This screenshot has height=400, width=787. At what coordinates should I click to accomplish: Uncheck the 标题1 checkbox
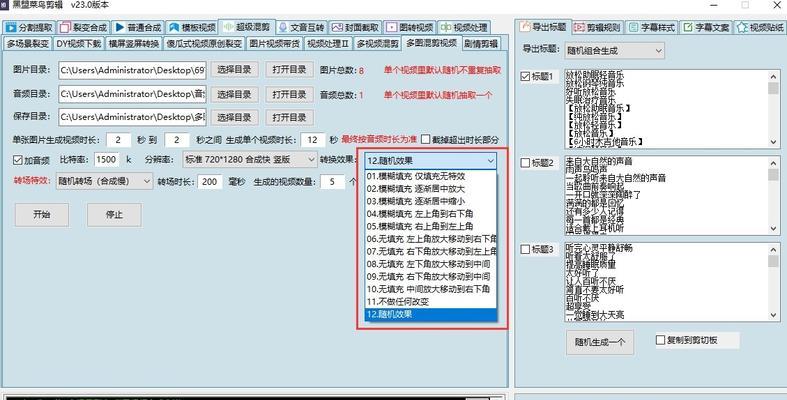click(x=526, y=77)
